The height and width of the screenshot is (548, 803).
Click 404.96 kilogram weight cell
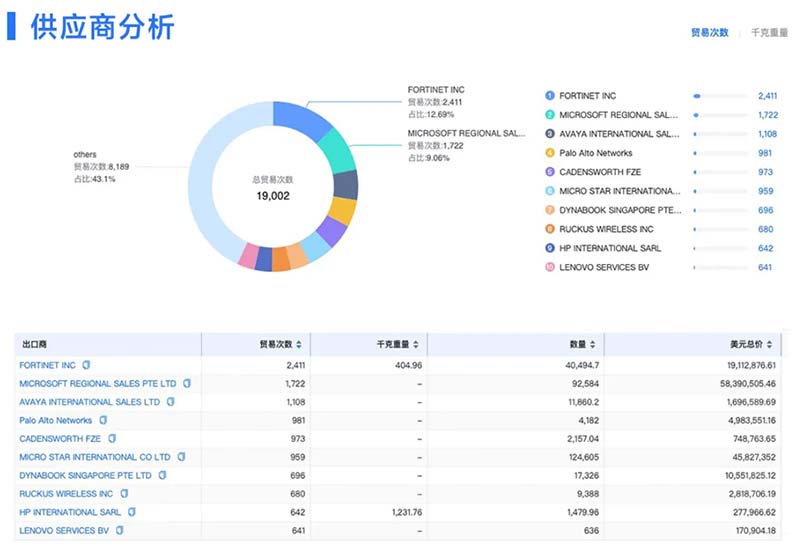(x=409, y=365)
